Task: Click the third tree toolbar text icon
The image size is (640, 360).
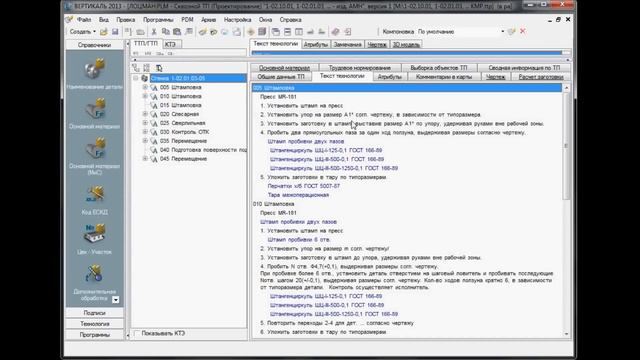Action: tap(159, 68)
